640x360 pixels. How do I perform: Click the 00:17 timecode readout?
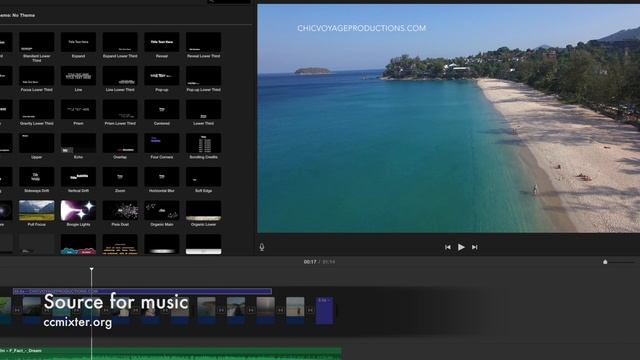point(310,262)
